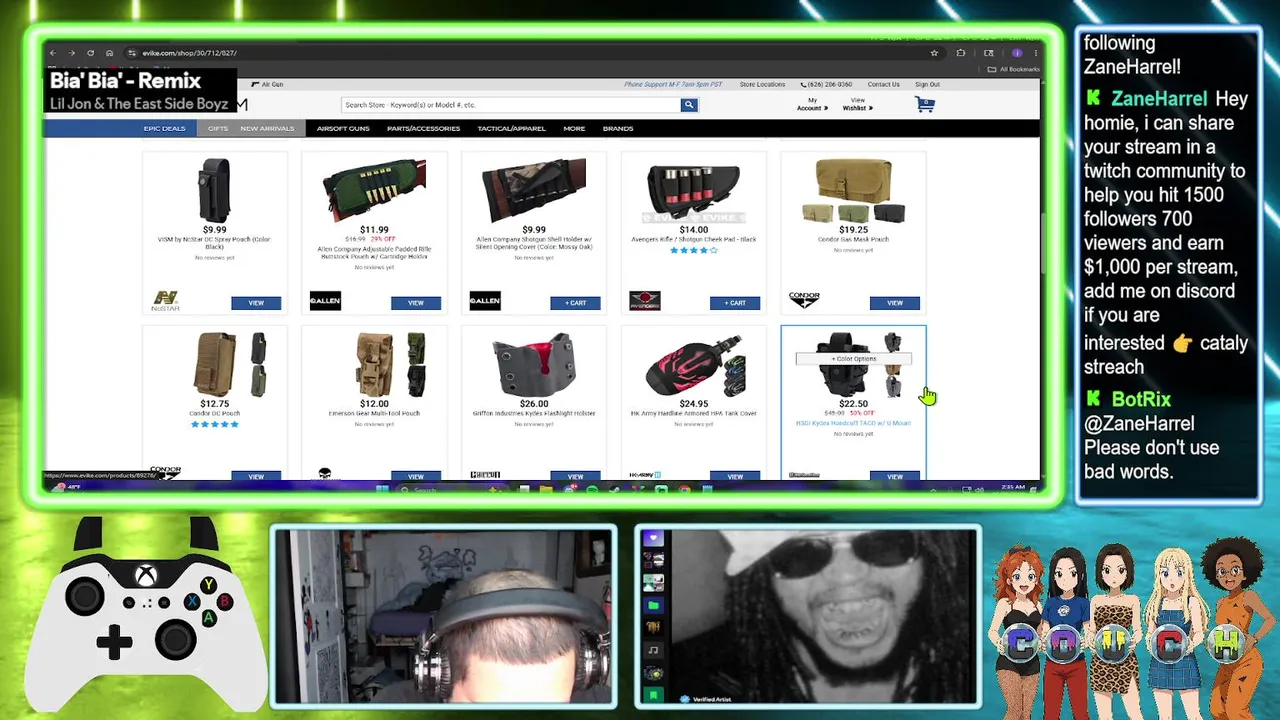Click the Avengers cheek pad star rating
The width and height of the screenshot is (1280, 720).
[x=694, y=250]
